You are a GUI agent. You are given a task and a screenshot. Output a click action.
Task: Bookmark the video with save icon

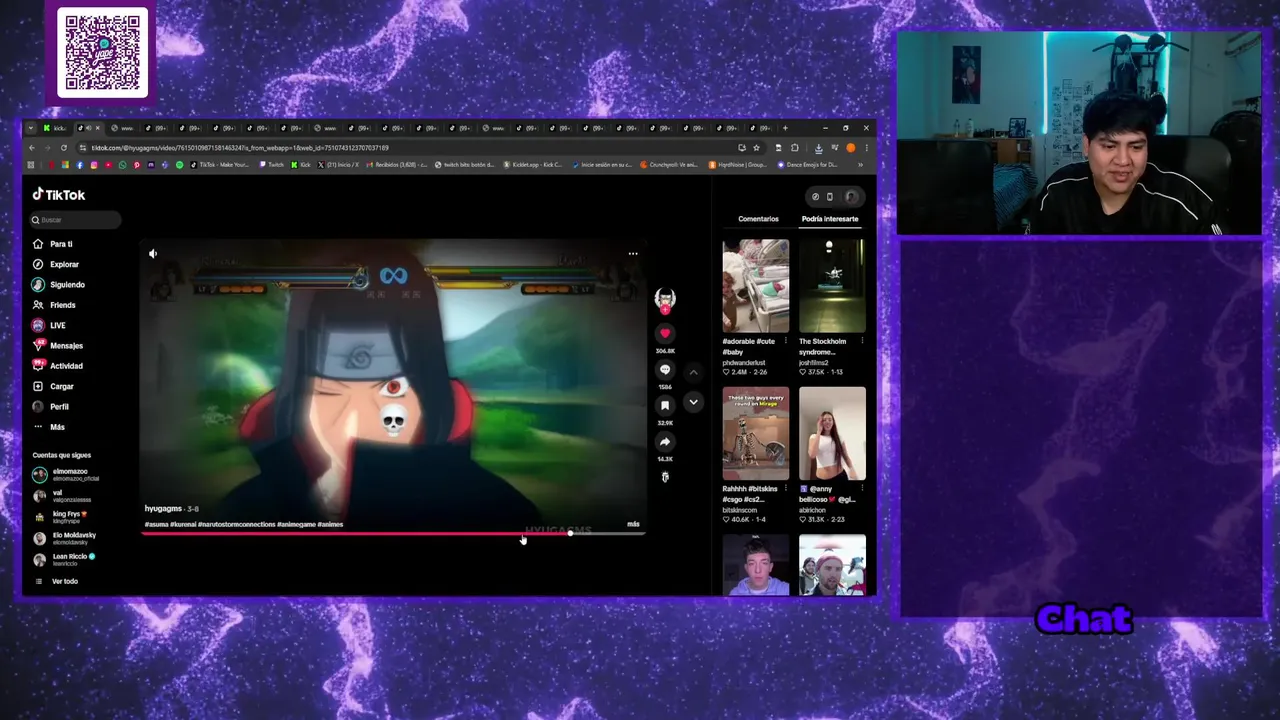click(665, 406)
